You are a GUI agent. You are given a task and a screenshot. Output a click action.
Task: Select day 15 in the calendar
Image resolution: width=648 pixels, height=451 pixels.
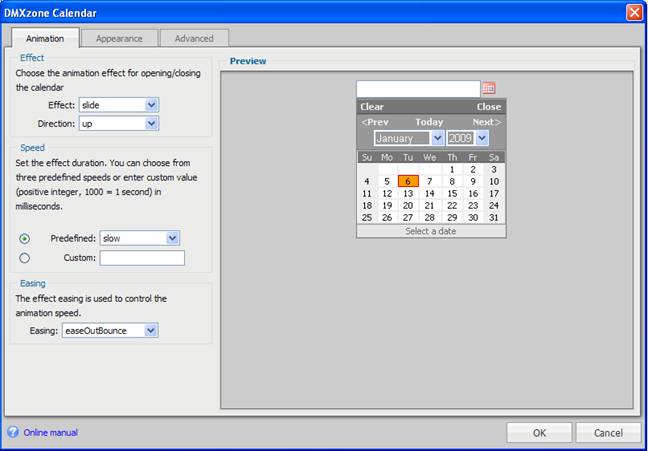pyautogui.click(x=452, y=193)
